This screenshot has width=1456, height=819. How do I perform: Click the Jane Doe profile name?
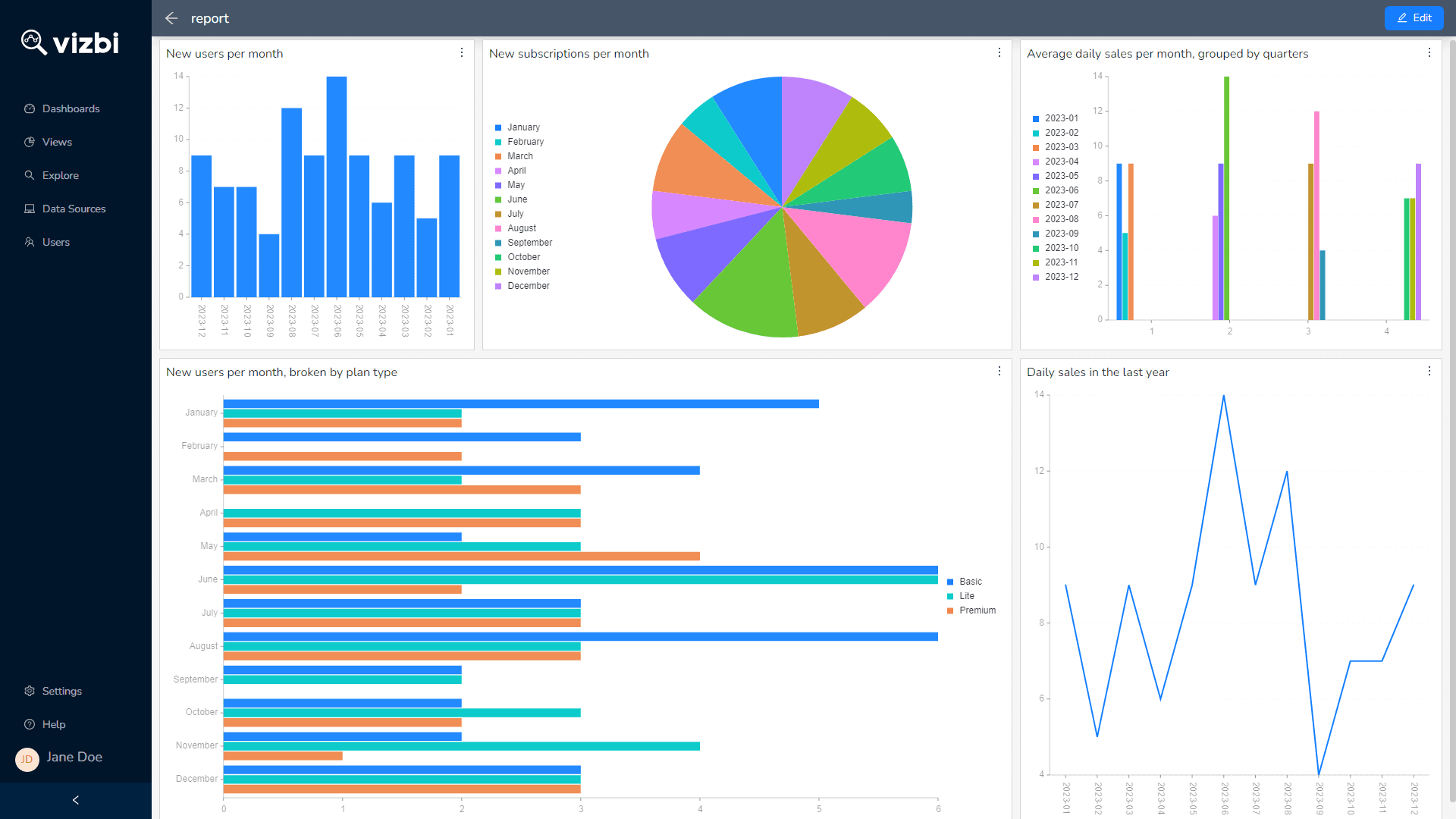74,757
